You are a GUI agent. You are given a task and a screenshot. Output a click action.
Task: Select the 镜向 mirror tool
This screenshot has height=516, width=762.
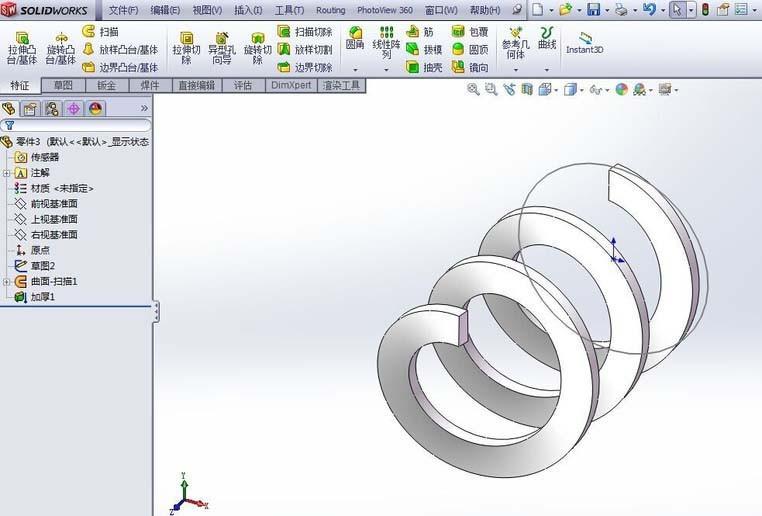pos(469,67)
